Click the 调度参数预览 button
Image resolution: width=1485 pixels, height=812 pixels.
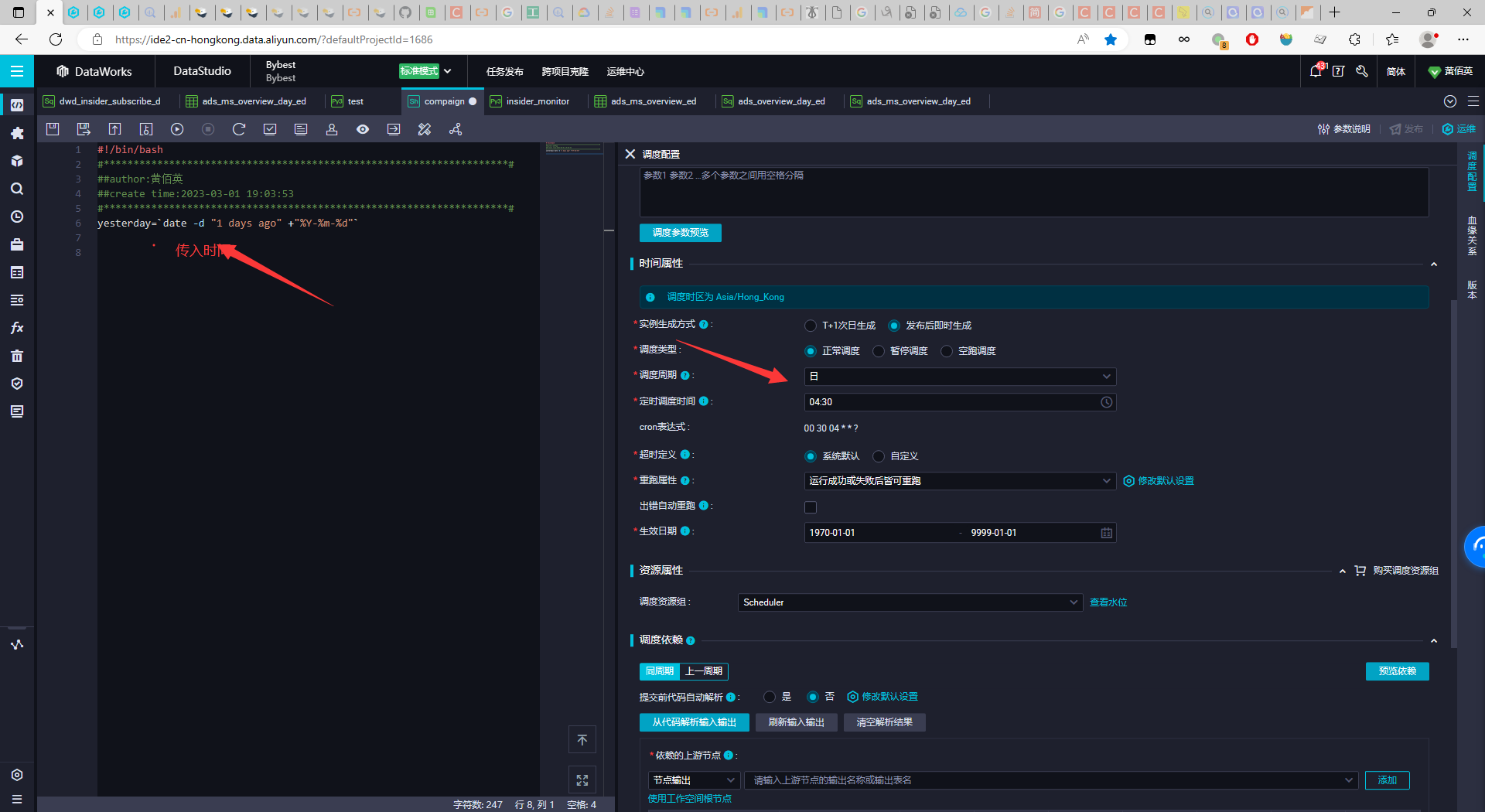[x=681, y=233]
